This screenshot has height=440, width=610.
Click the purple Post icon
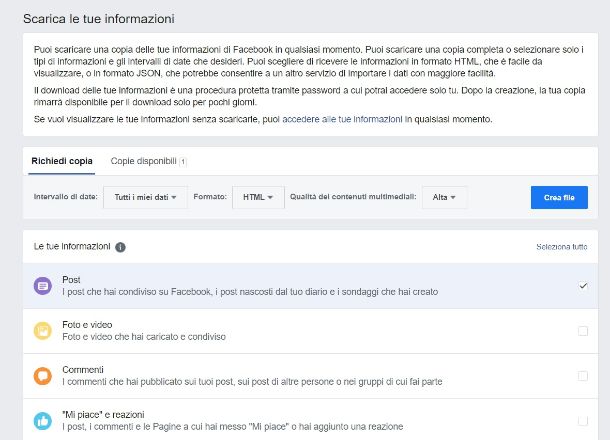coord(43,286)
